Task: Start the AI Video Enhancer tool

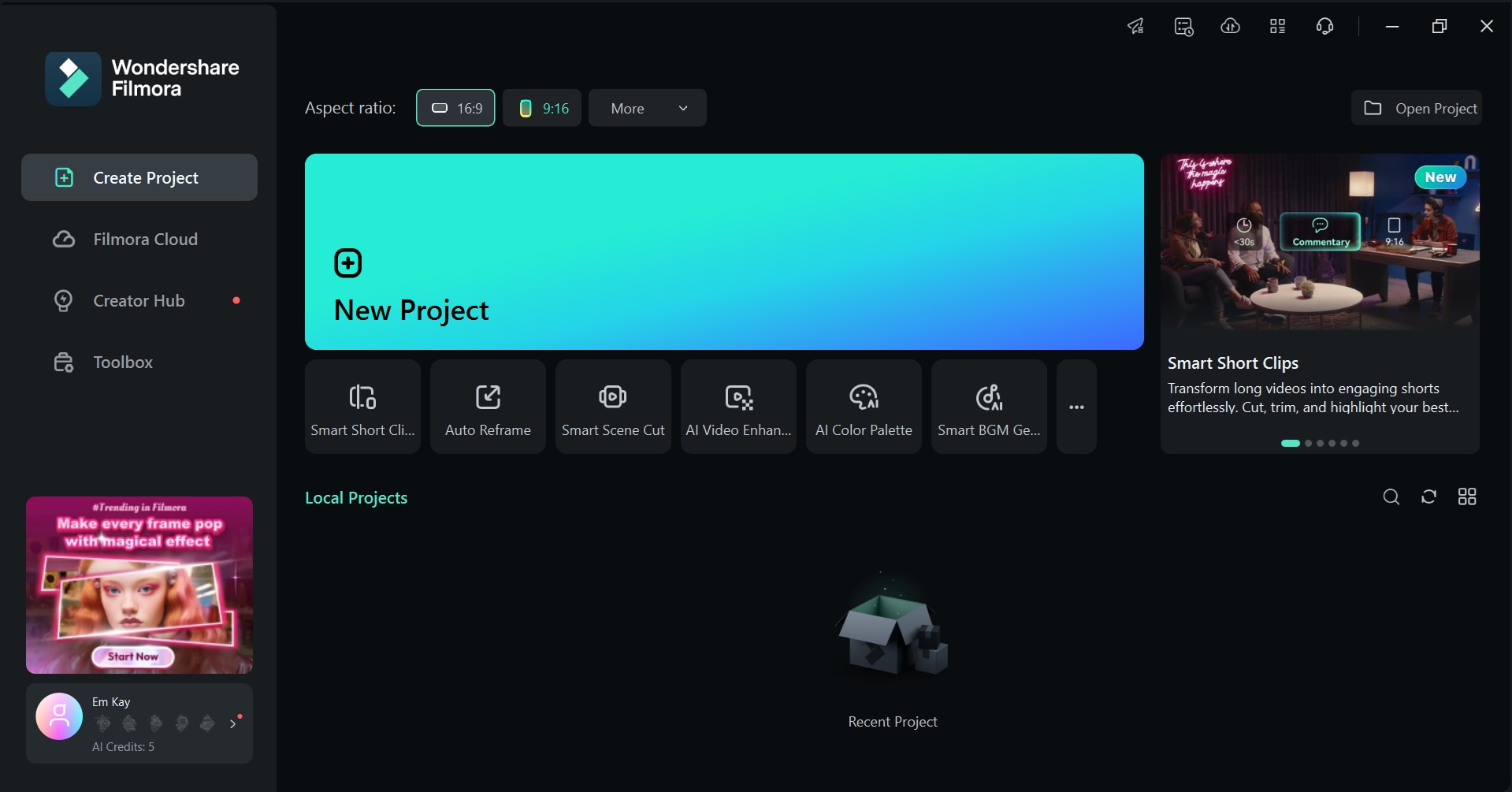Action: [738, 407]
